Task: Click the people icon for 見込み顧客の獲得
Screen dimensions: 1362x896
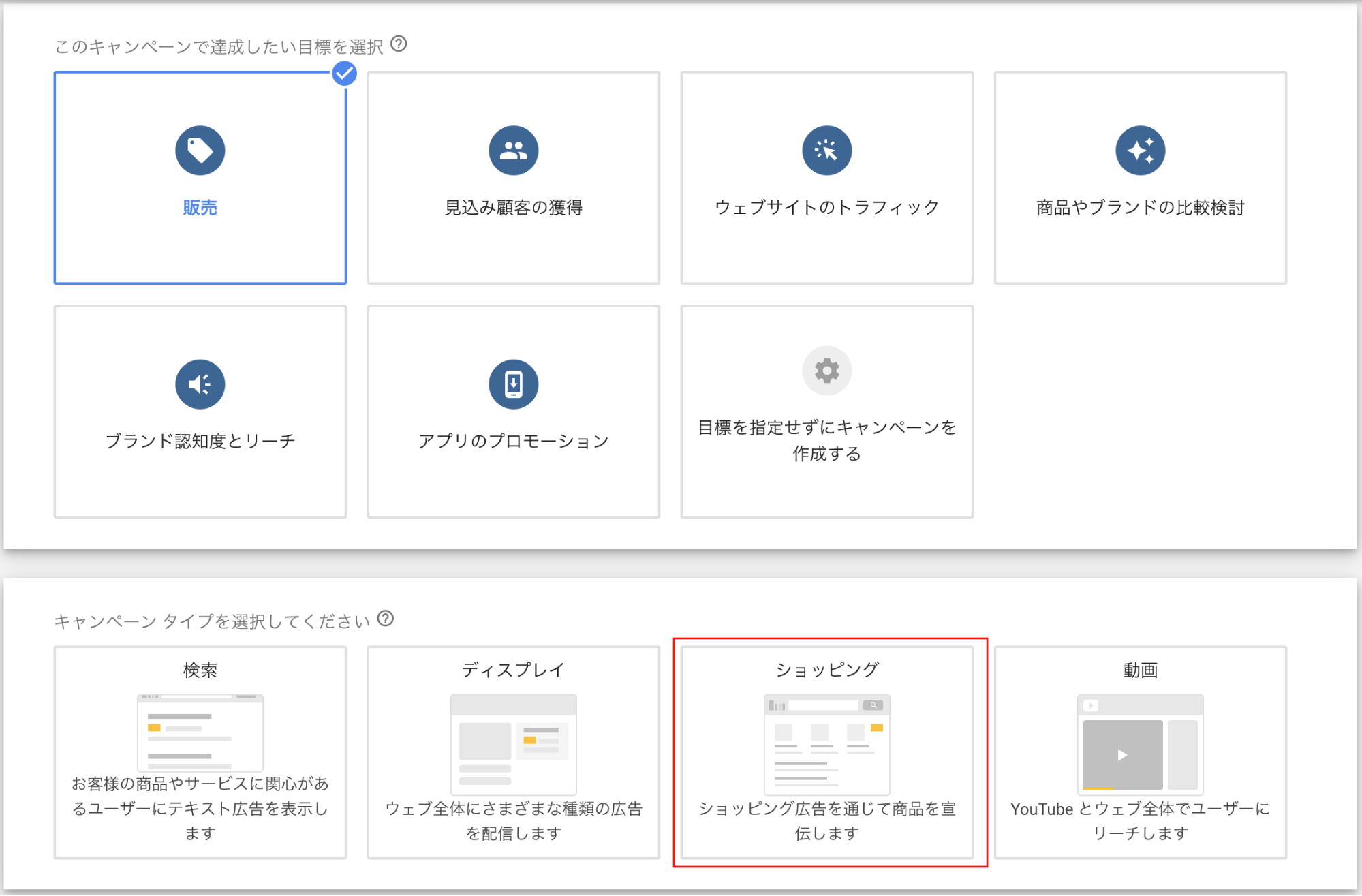Action: (513, 150)
